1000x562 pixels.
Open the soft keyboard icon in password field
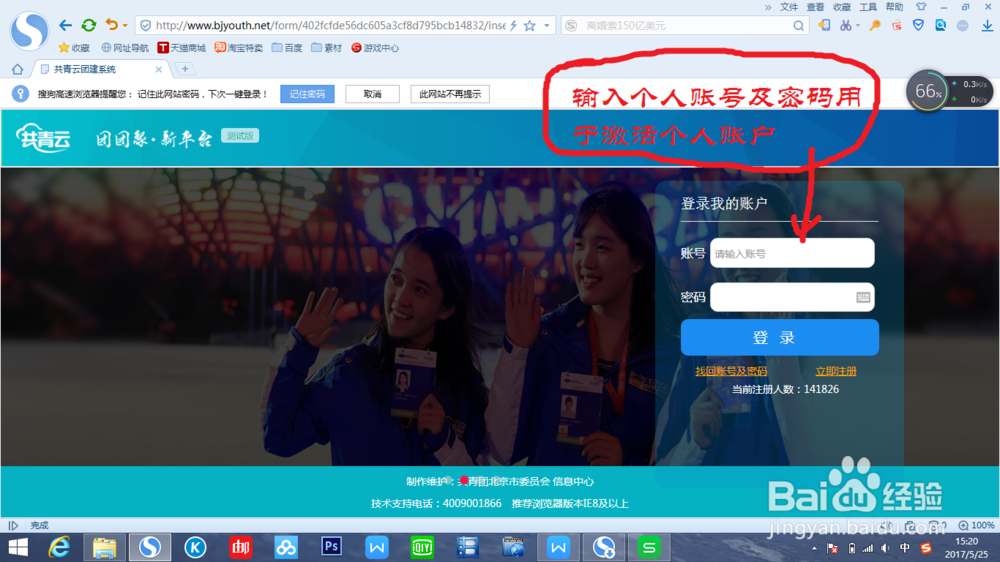[863, 297]
